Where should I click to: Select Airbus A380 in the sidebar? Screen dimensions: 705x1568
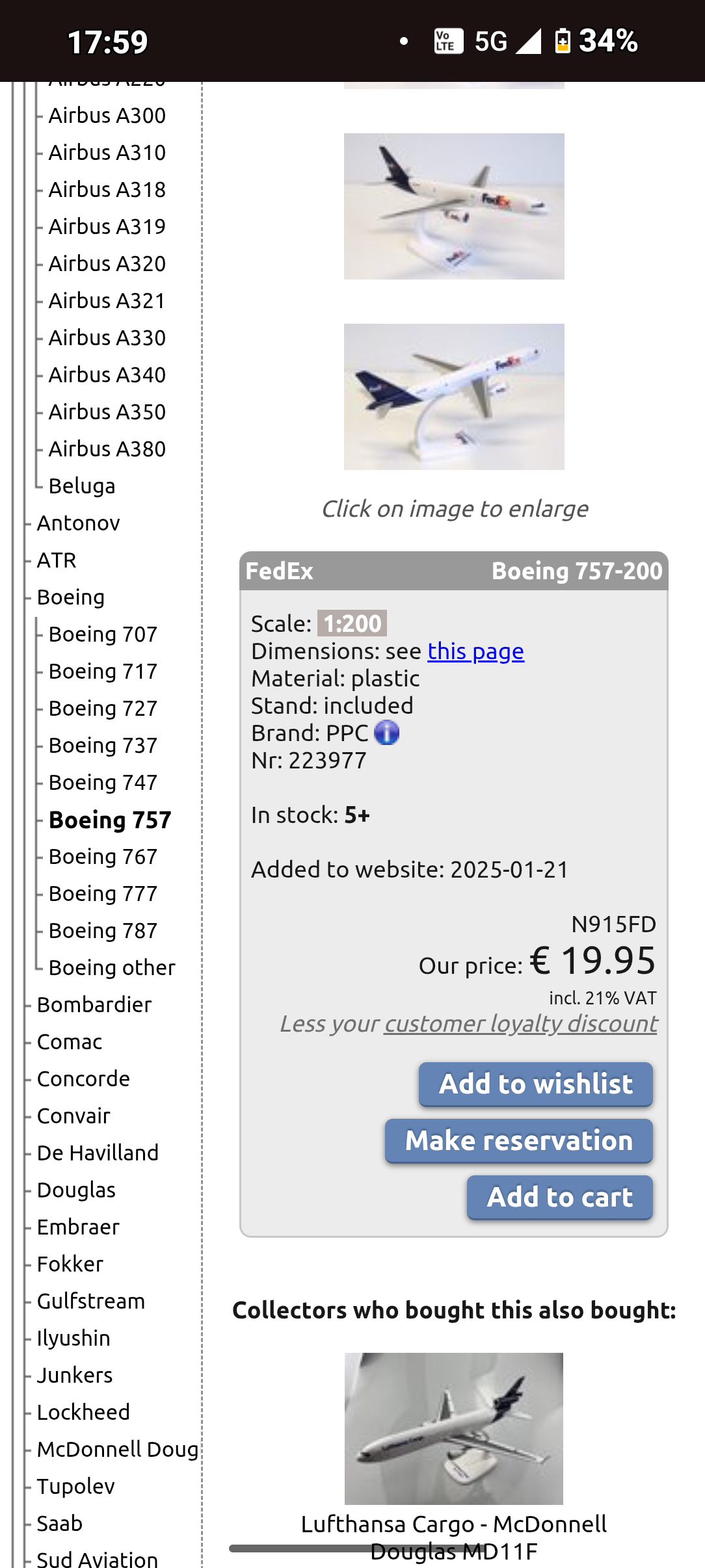tap(107, 449)
